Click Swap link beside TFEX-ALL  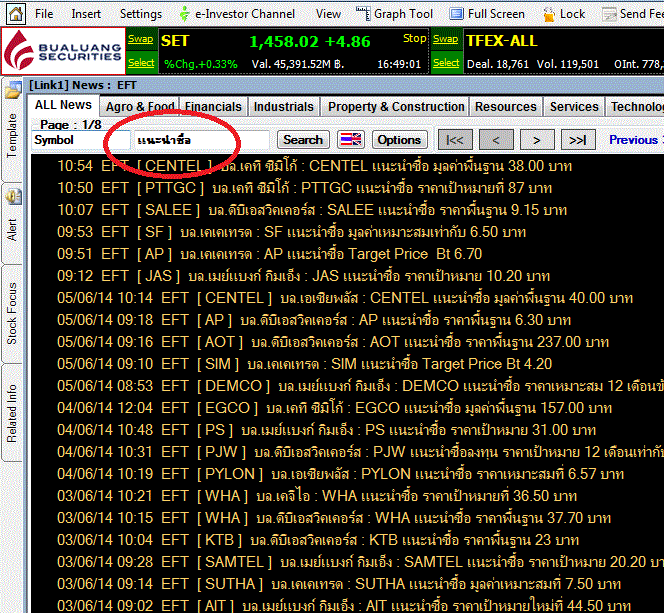click(x=445, y=39)
